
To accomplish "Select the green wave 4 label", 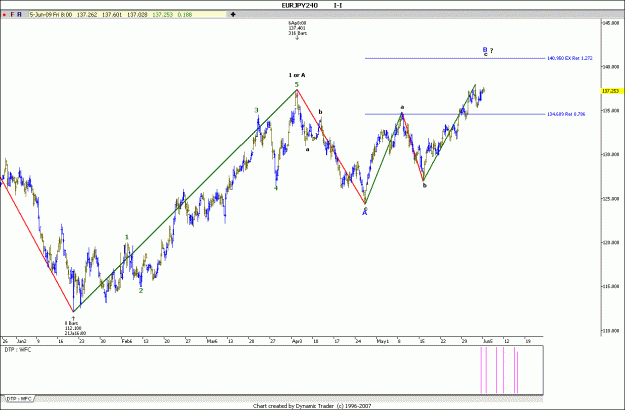I will (x=276, y=188).
